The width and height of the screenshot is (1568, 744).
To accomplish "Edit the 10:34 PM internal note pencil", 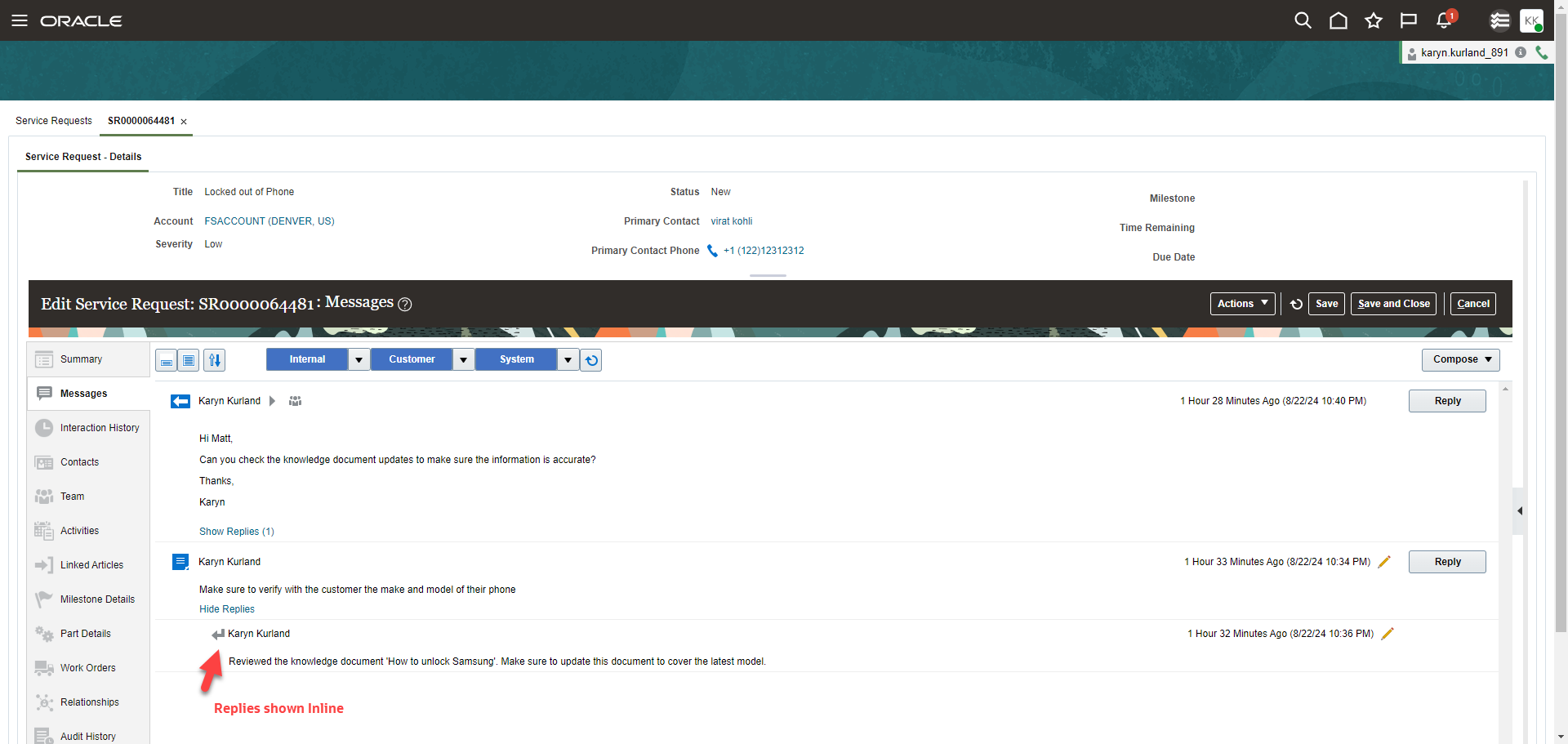I will (x=1384, y=562).
